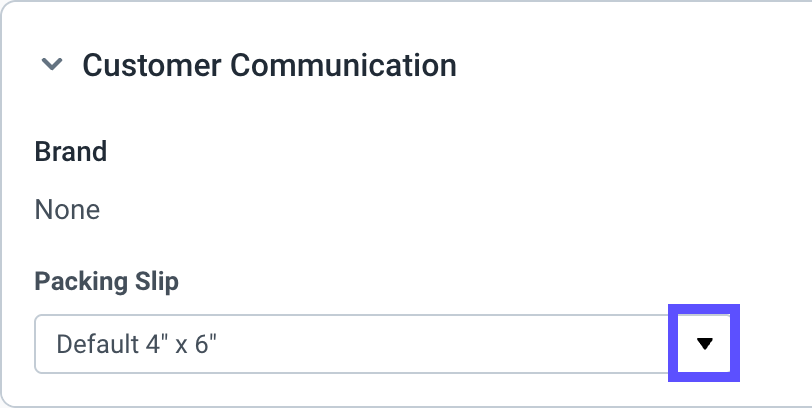Open the Packing Slip dropdown arrow
This screenshot has height=408, width=812.
704,344
